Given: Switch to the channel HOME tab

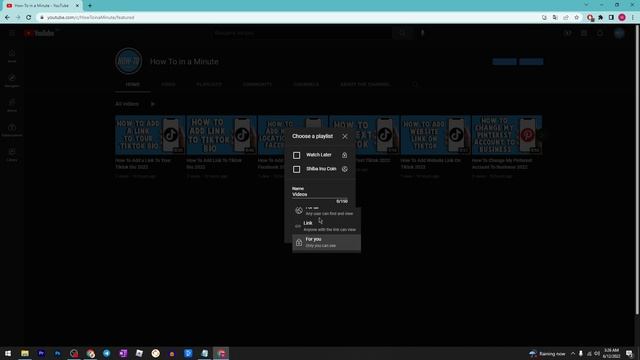Looking at the screenshot, I should [x=133, y=84].
